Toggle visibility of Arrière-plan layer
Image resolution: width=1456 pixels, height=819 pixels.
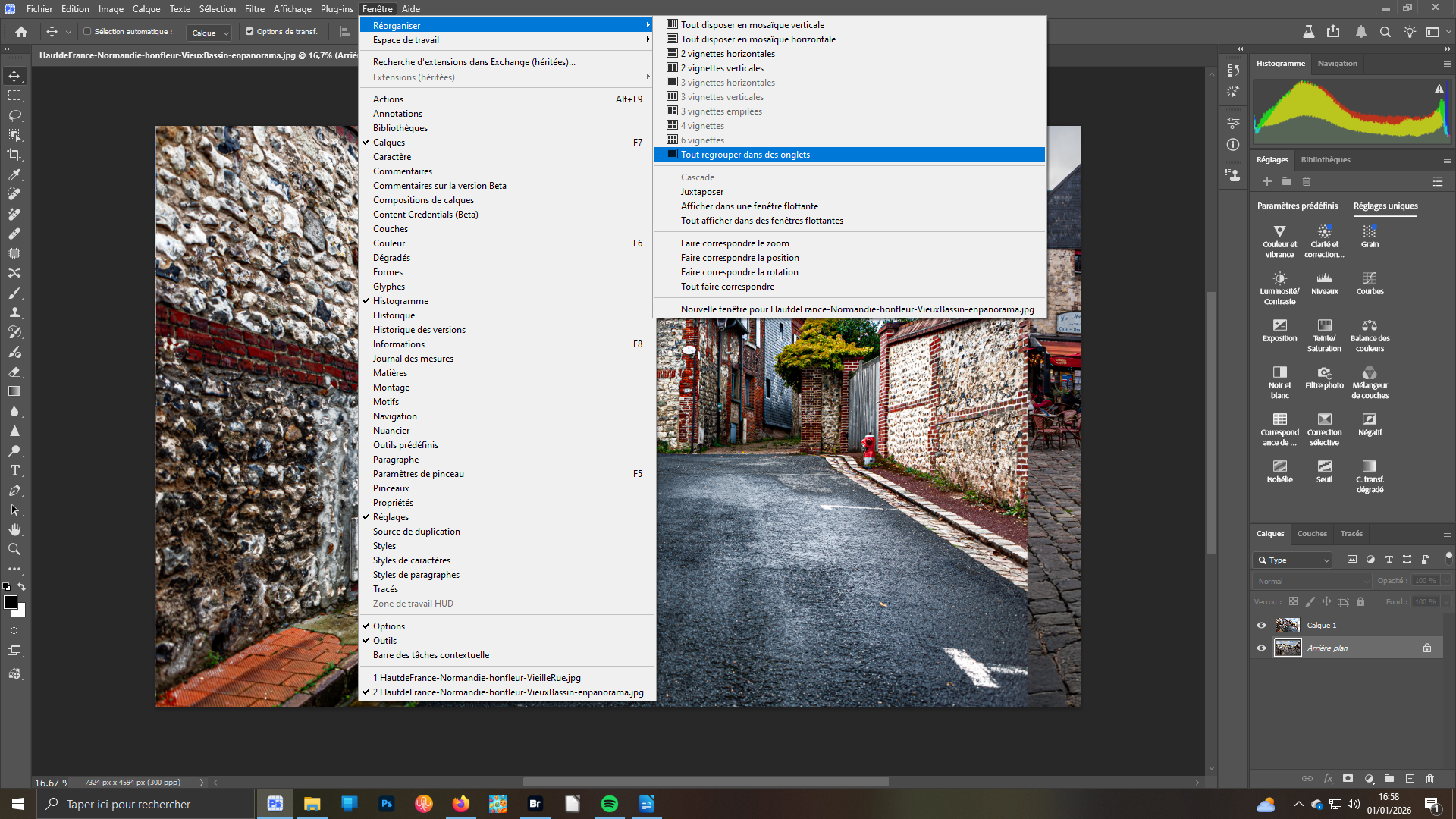point(1261,648)
